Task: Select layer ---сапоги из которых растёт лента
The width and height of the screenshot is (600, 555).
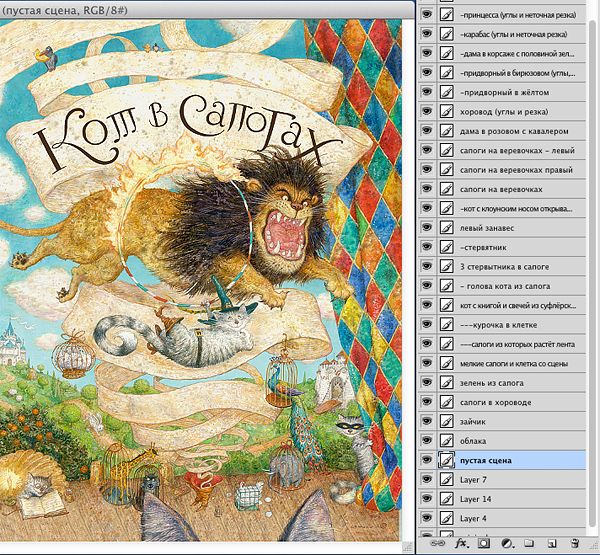Action: [x=517, y=344]
